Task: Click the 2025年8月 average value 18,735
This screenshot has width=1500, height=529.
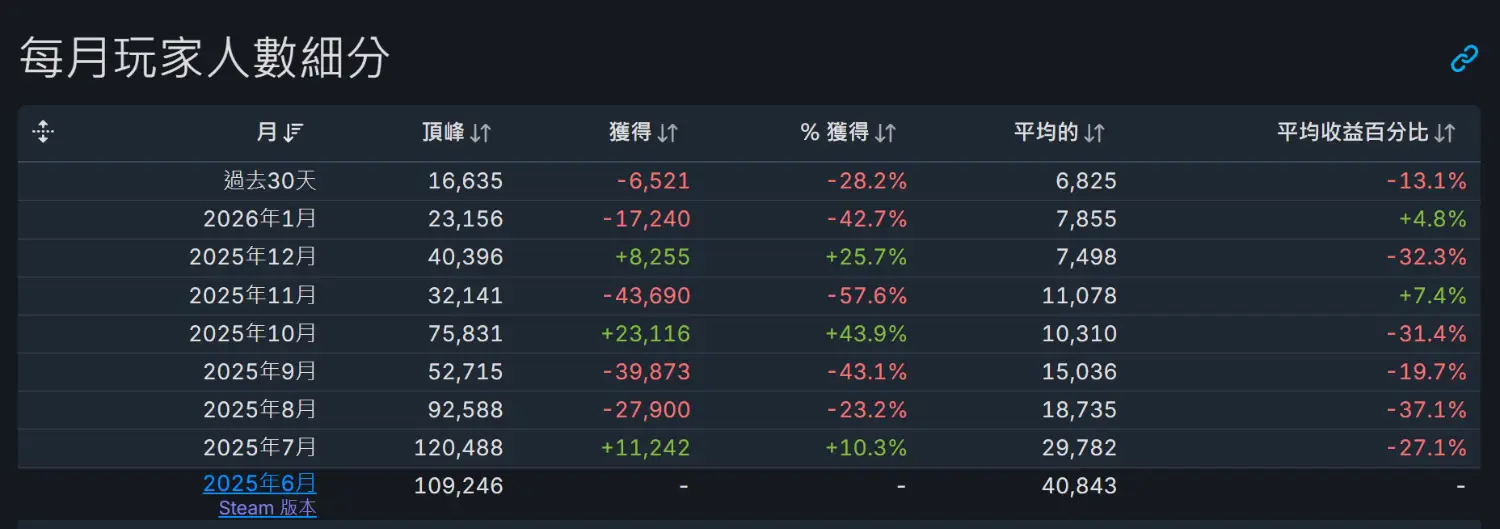Action: point(1079,409)
